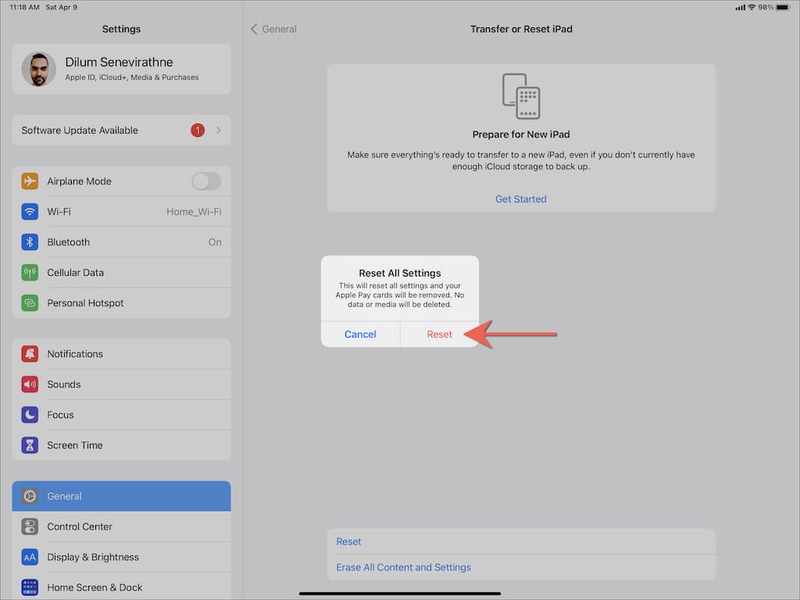Tap the Get Started link

521,199
